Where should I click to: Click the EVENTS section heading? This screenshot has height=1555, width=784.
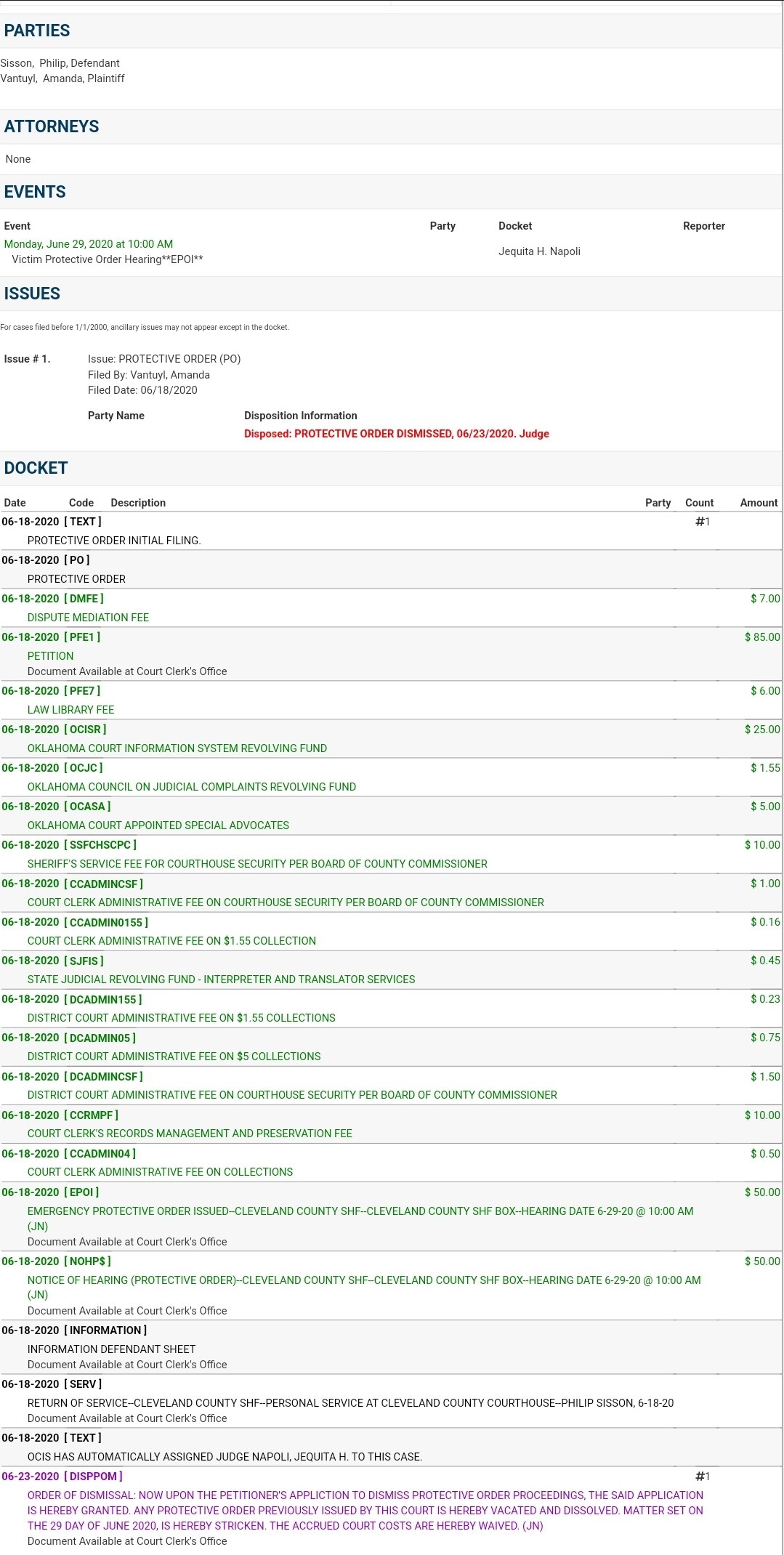pyautogui.click(x=35, y=192)
